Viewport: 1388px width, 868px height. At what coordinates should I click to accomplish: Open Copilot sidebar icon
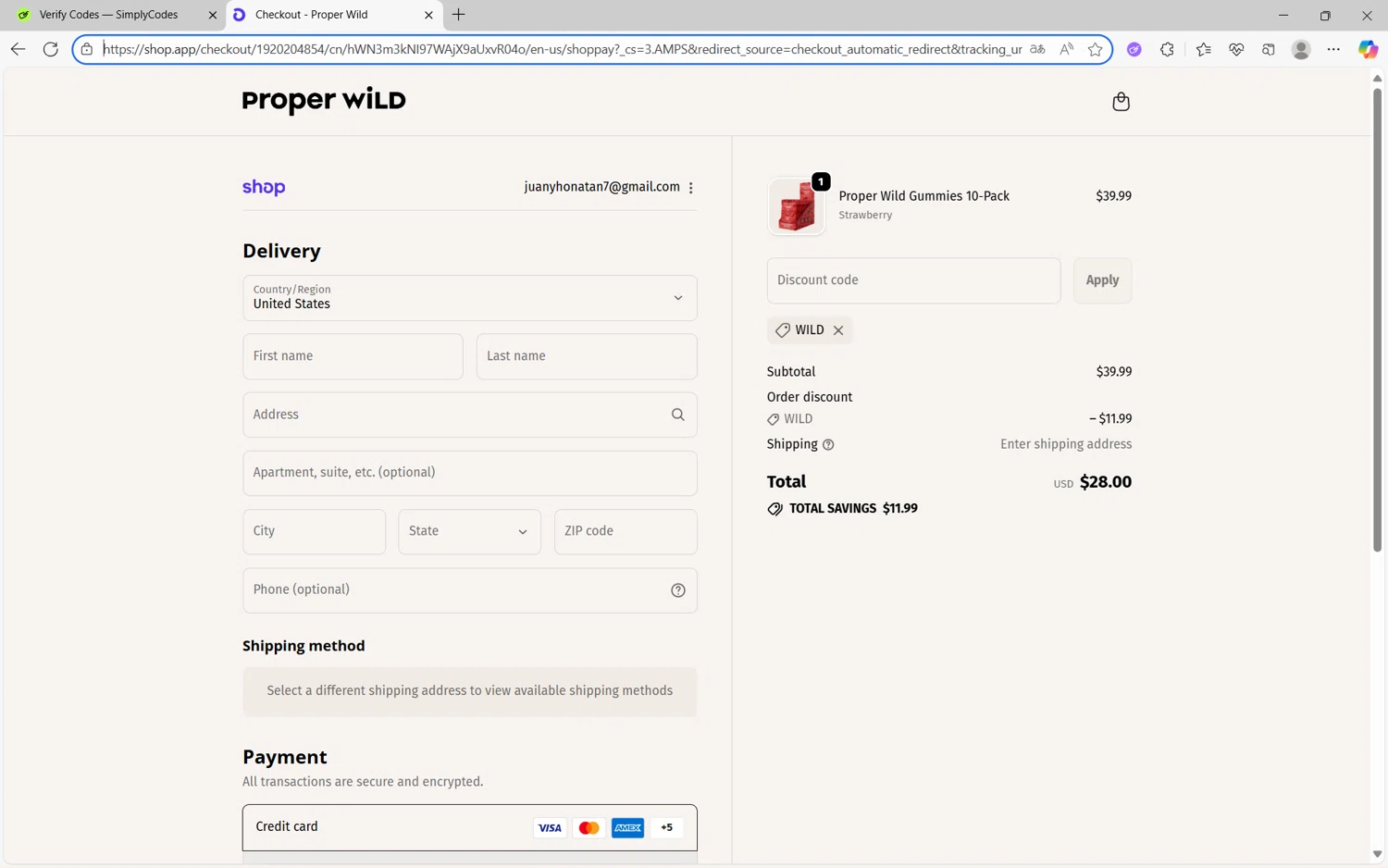point(1368,49)
